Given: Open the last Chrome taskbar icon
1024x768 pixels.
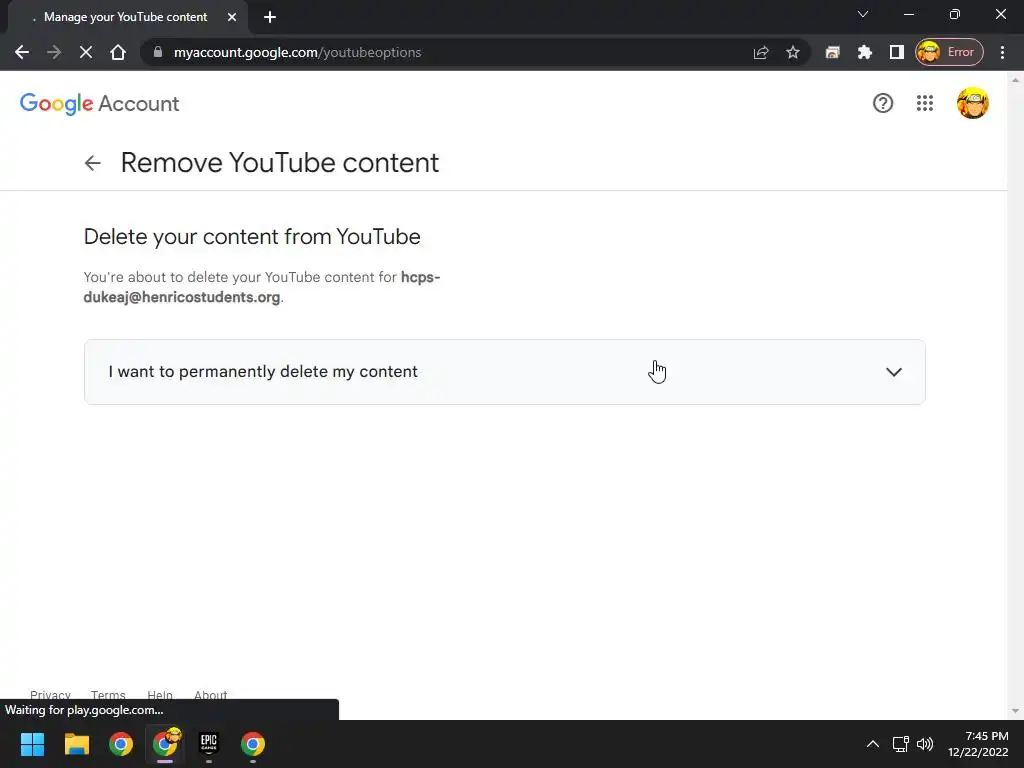Looking at the screenshot, I should 253,744.
